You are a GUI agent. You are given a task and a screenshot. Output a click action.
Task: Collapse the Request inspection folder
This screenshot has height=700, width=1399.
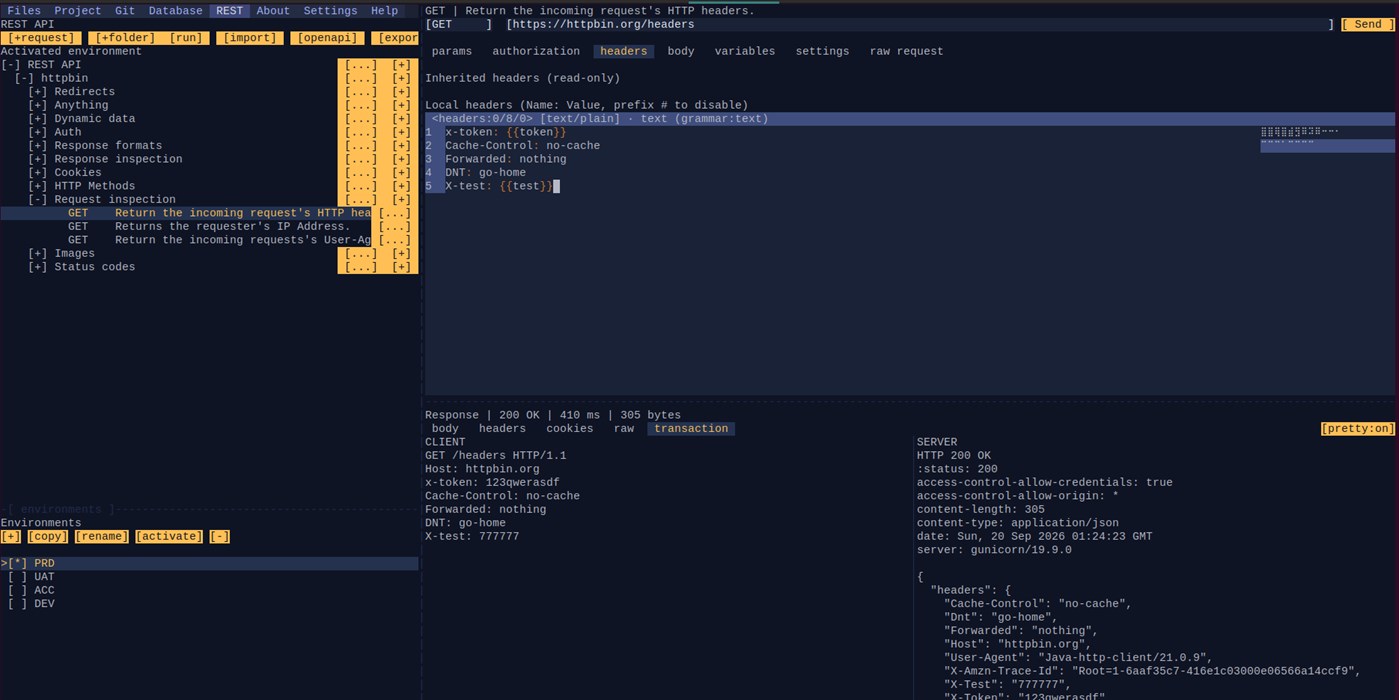(38, 200)
